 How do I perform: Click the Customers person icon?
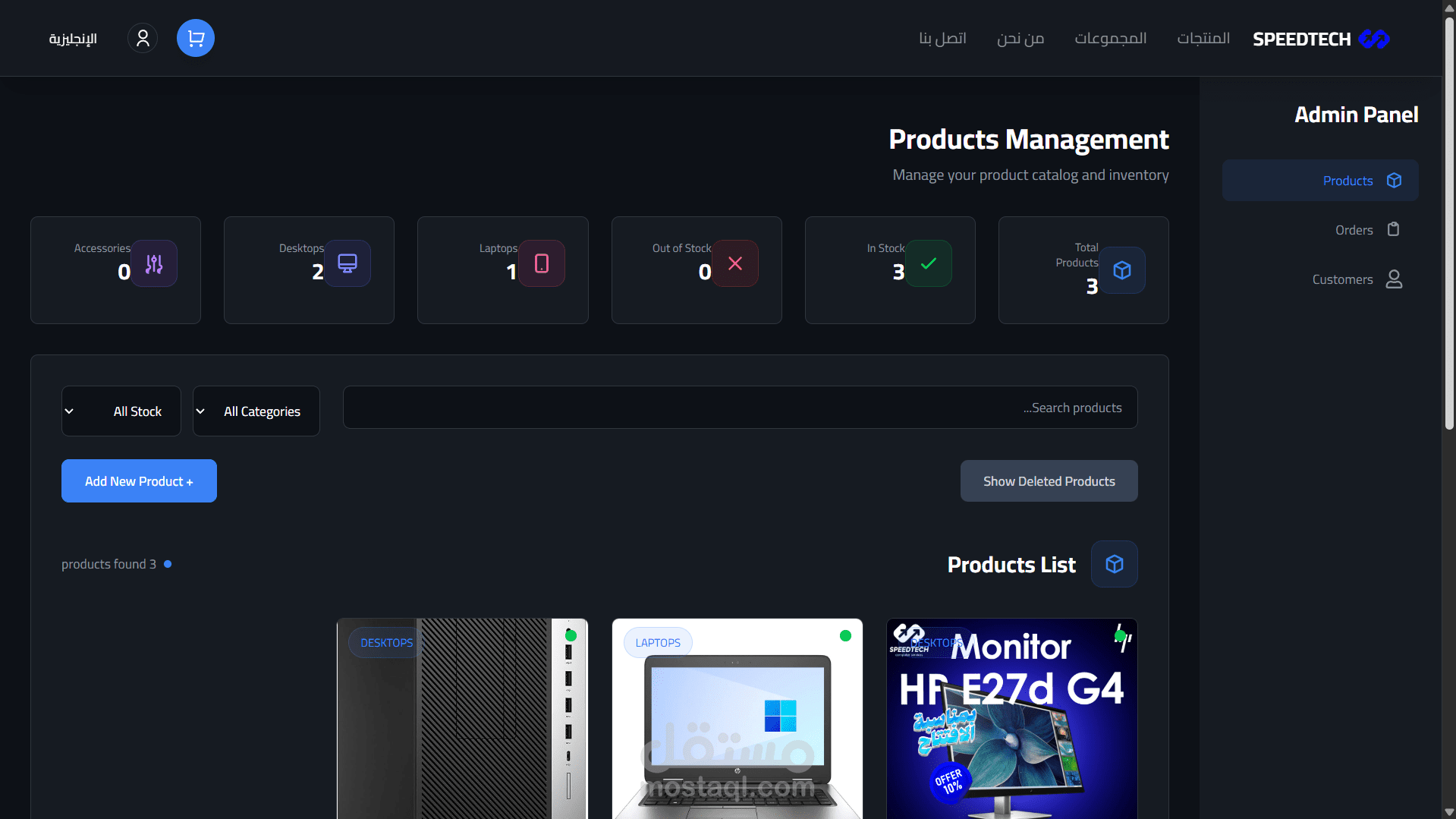(1394, 279)
